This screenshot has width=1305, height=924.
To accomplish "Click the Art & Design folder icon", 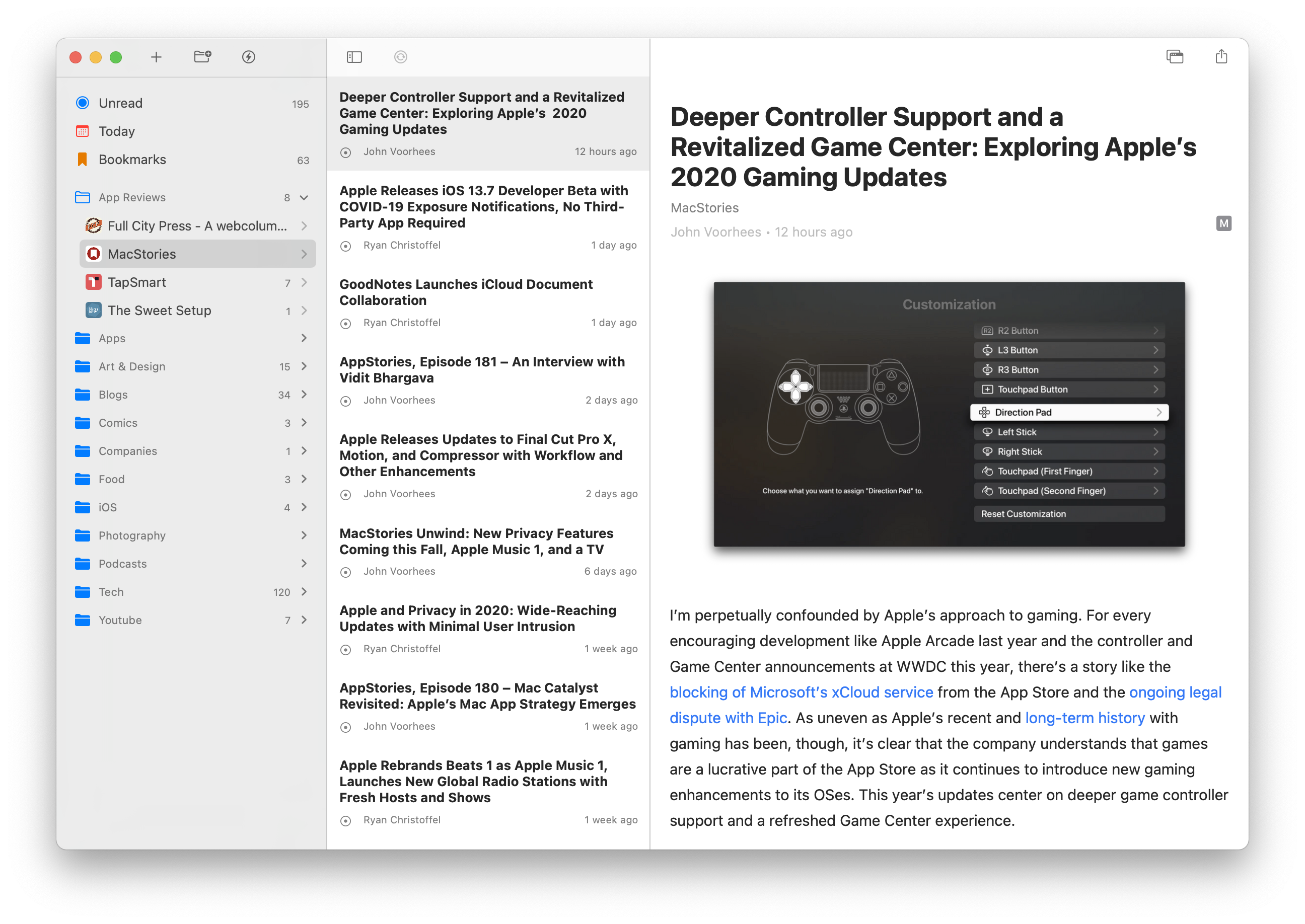I will coord(83,366).
